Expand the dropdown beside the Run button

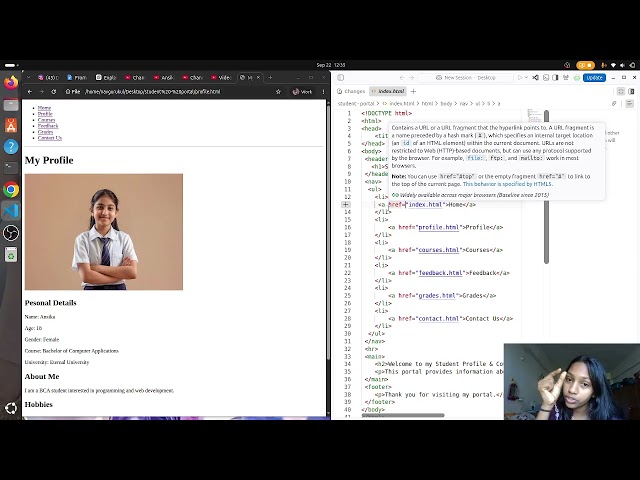click(526, 78)
